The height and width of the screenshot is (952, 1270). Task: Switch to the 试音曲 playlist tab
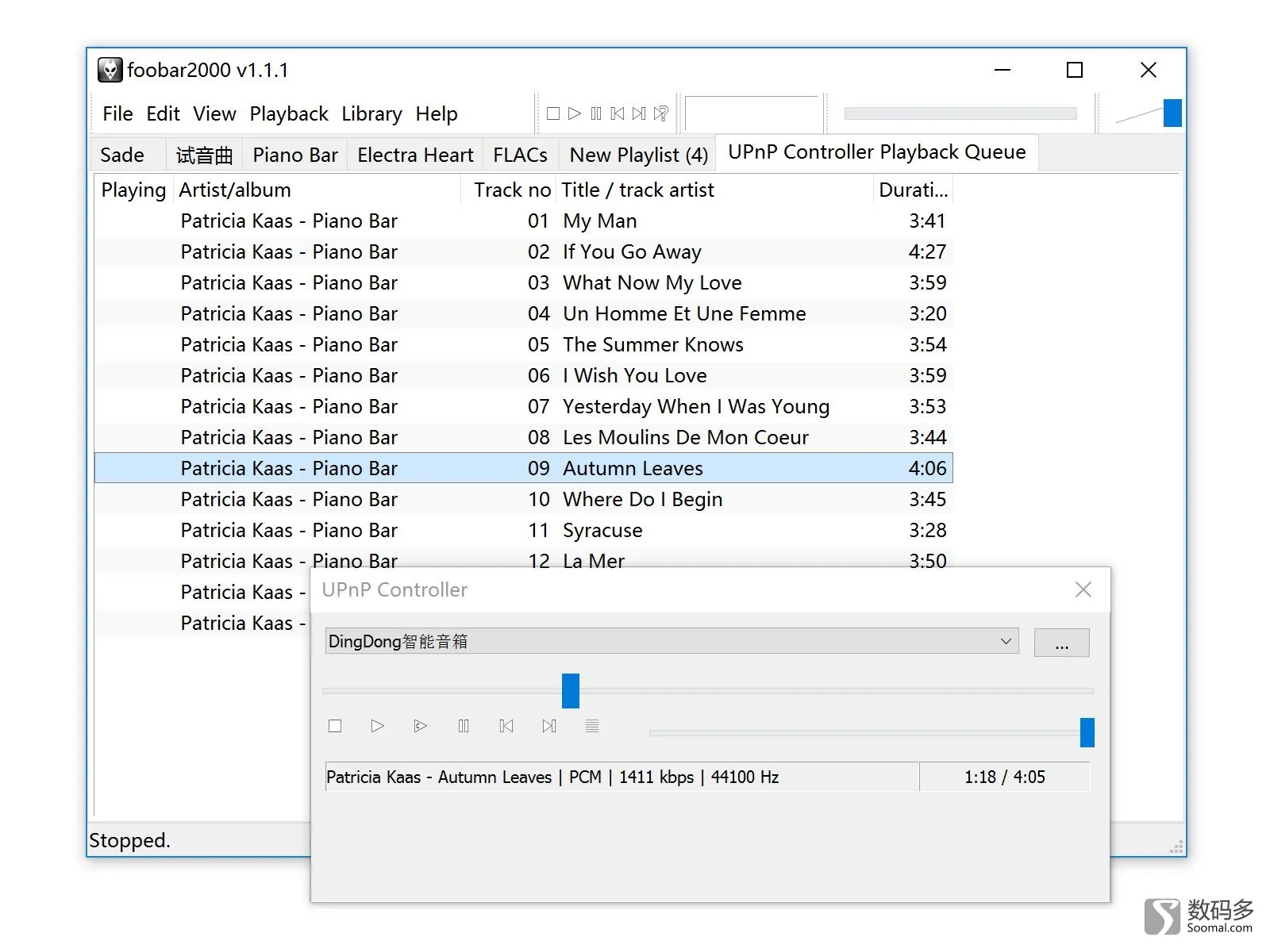point(204,155)
